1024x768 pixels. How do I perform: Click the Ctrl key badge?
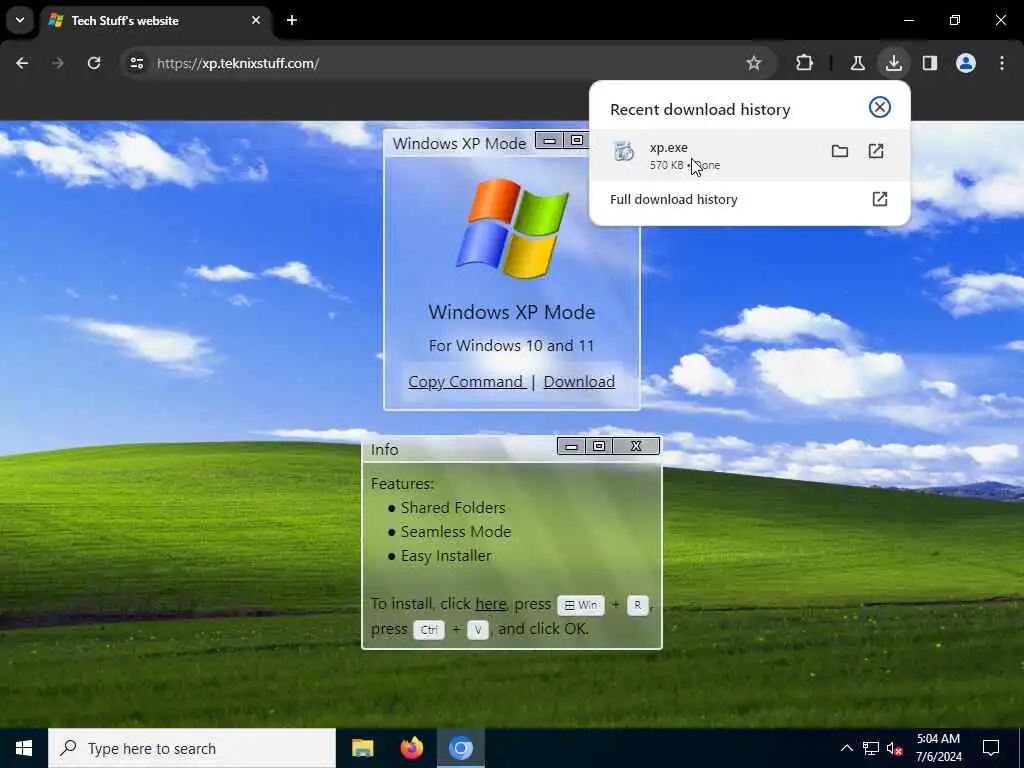429,630
